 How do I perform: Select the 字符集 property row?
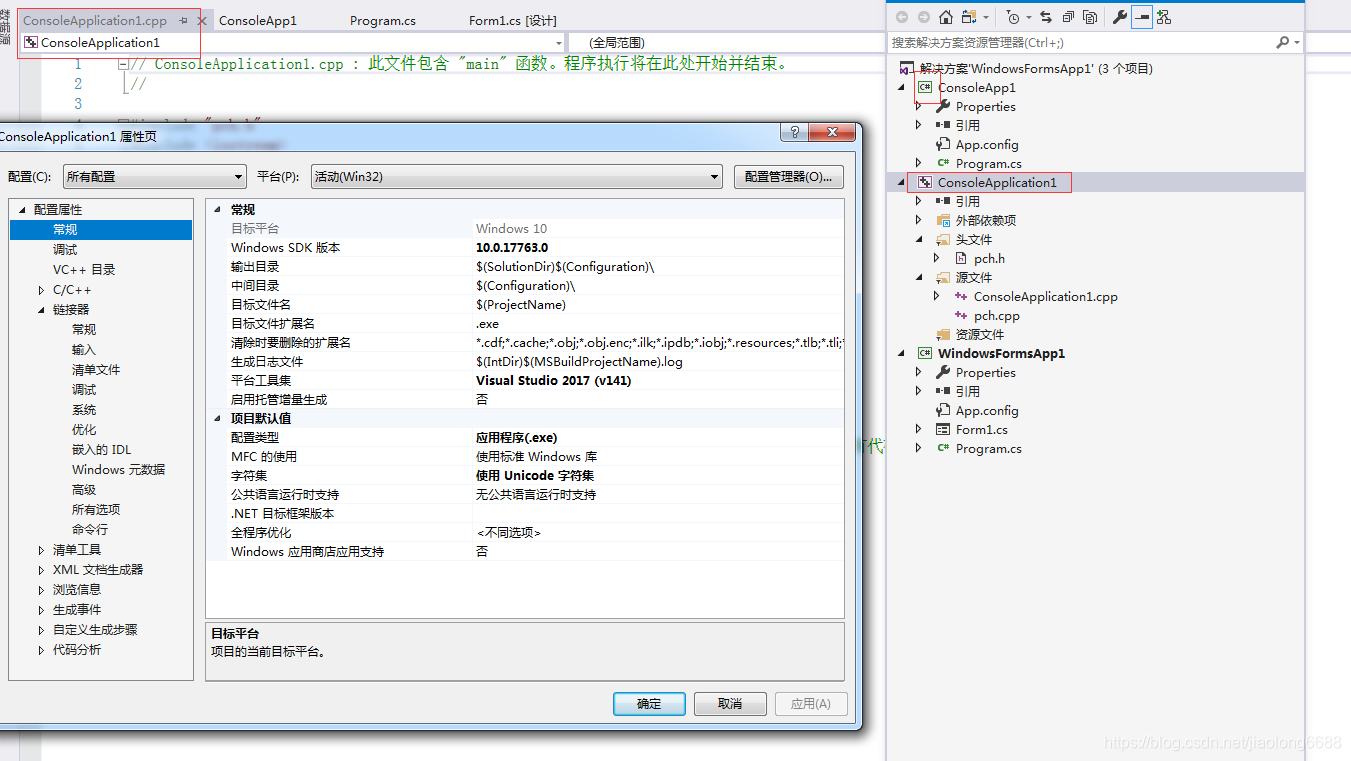click(527, 475)
